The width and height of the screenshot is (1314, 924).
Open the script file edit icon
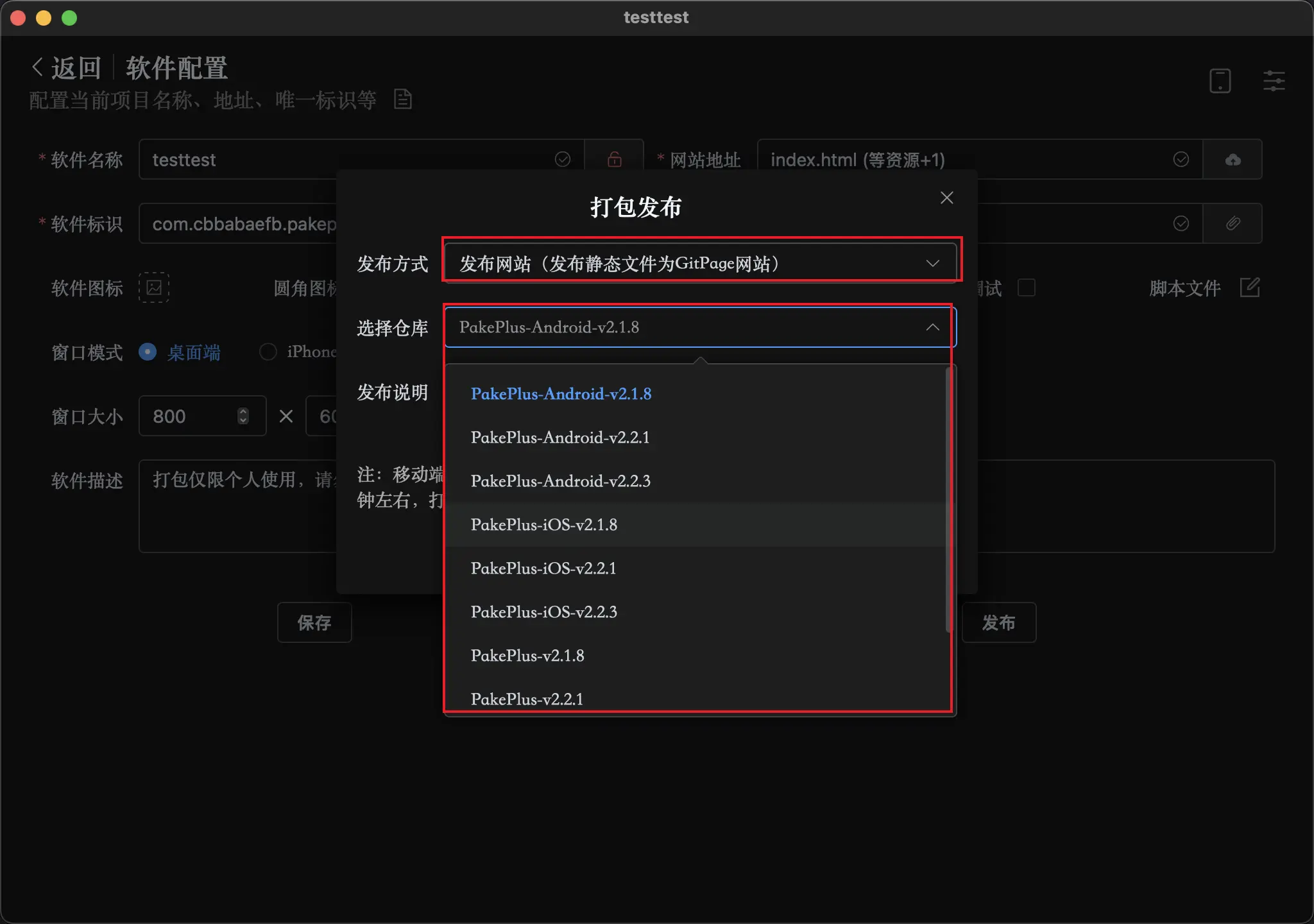[1249, 287]
